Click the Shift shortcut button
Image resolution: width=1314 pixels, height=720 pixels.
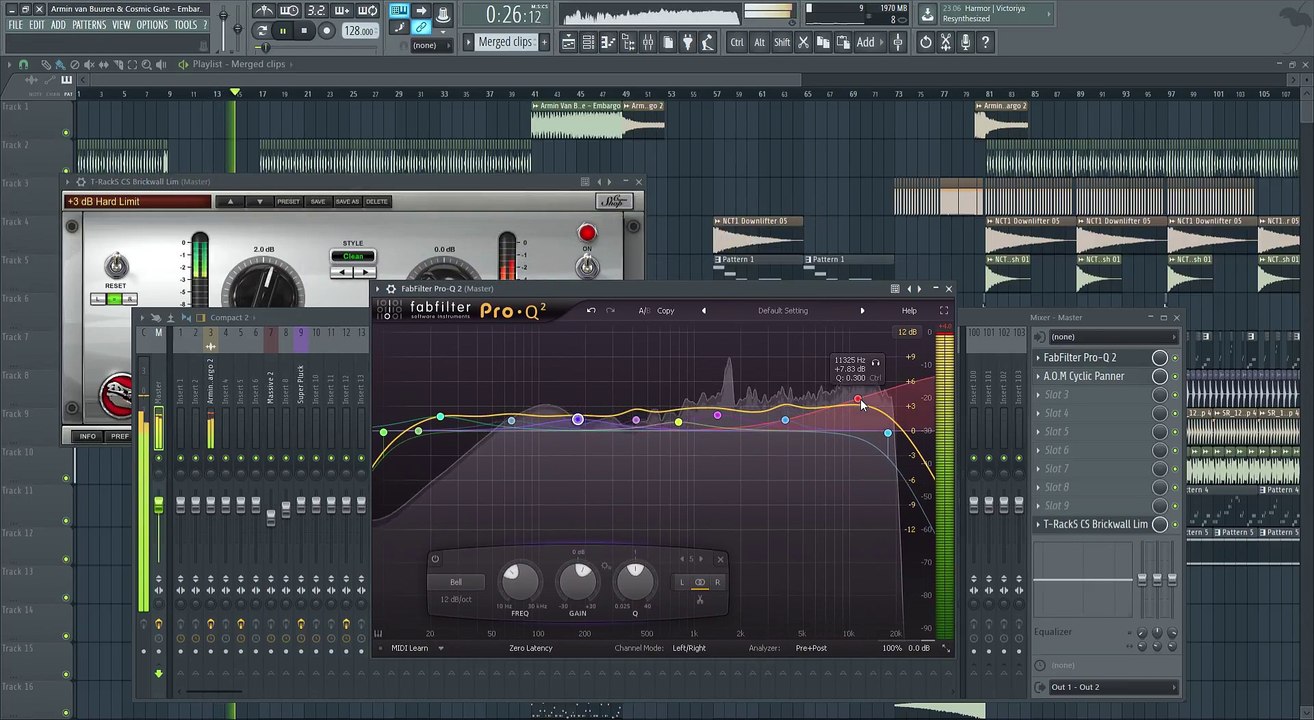click(x=782, y=42)
